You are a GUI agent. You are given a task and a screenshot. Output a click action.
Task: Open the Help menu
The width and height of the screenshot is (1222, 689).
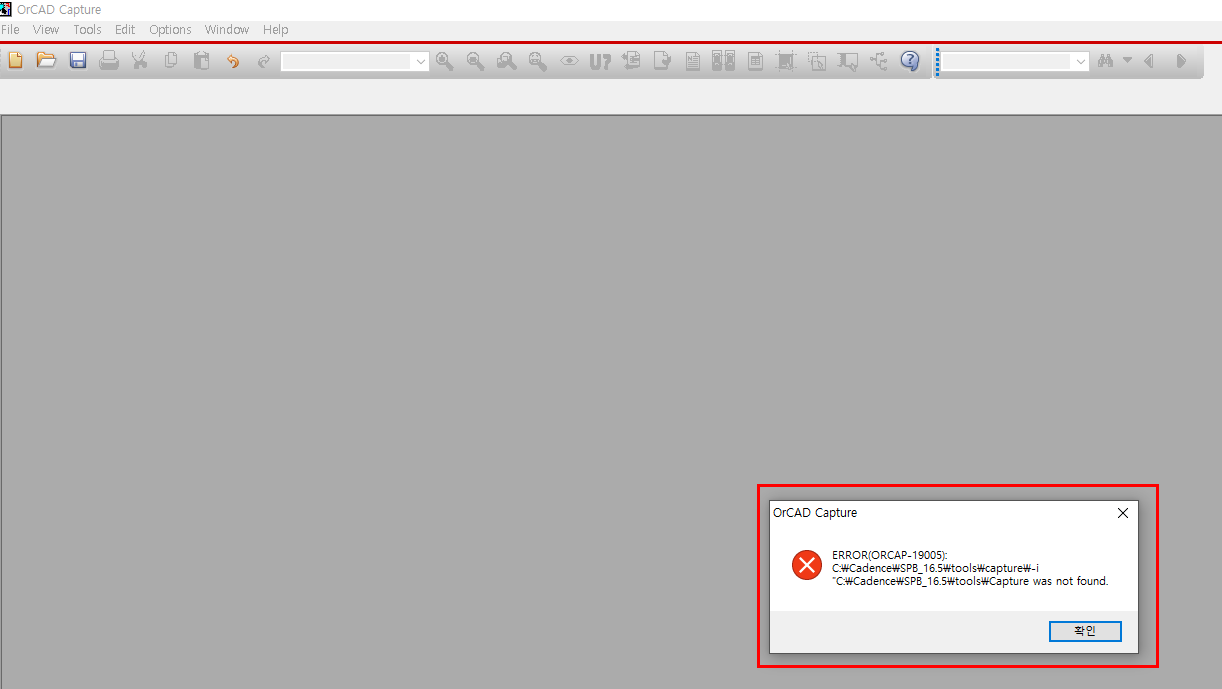click(x=276, y=30)
